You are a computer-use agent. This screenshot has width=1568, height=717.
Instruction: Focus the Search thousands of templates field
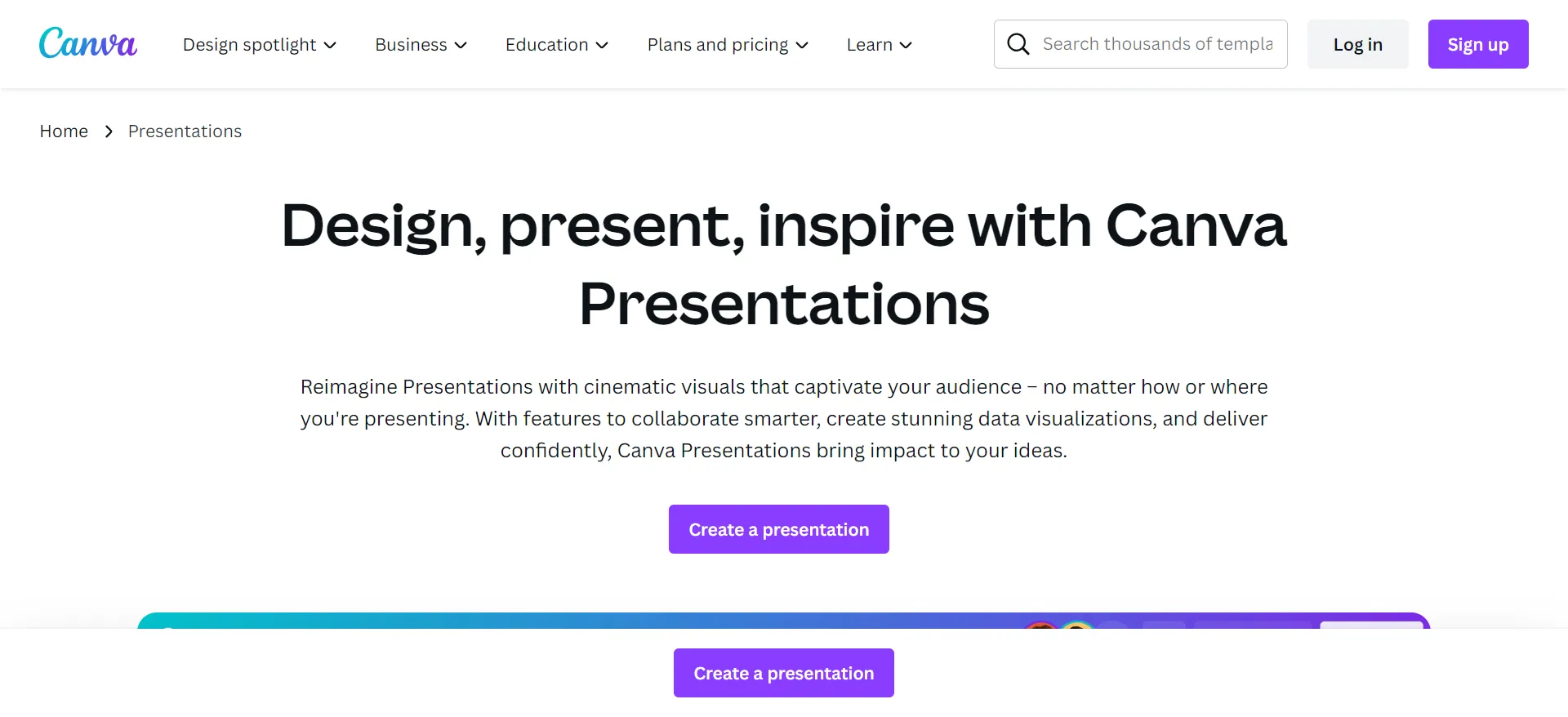[1141, 44]
